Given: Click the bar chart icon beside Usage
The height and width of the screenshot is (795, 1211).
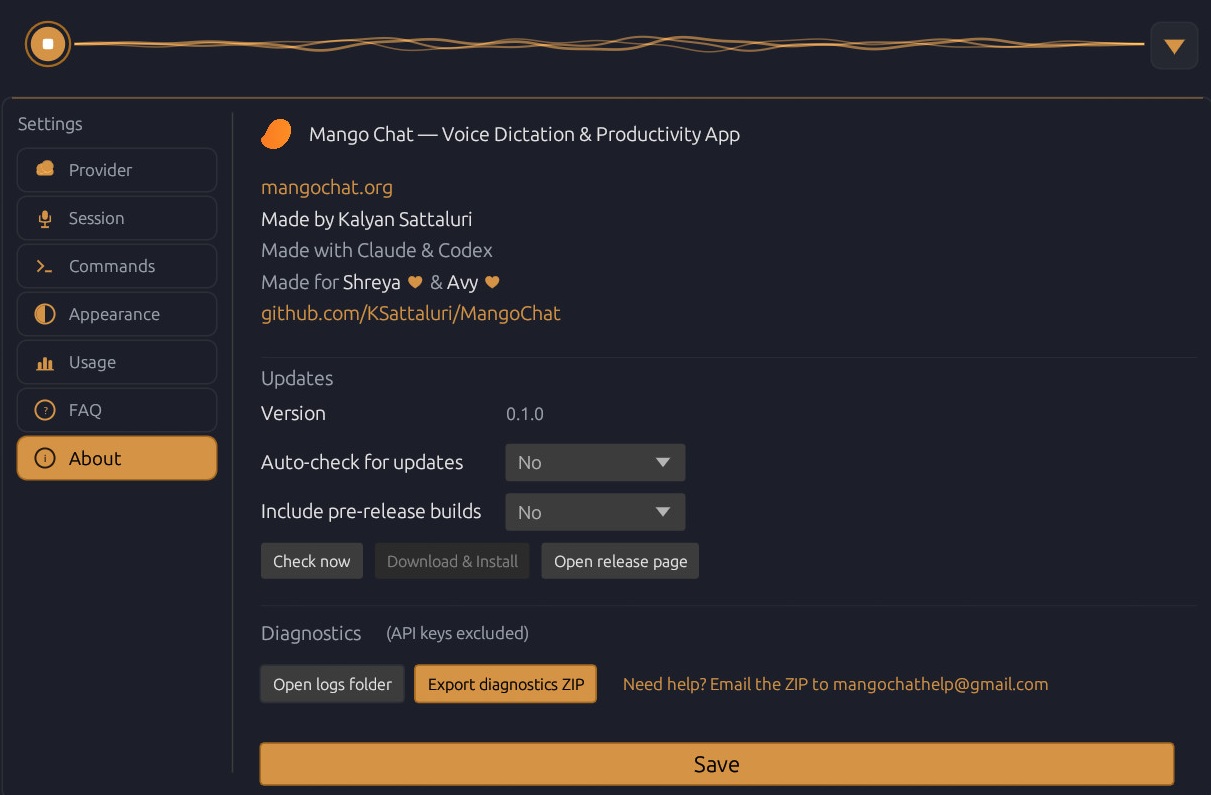Looking at the screenshot, I should (44, 362).
